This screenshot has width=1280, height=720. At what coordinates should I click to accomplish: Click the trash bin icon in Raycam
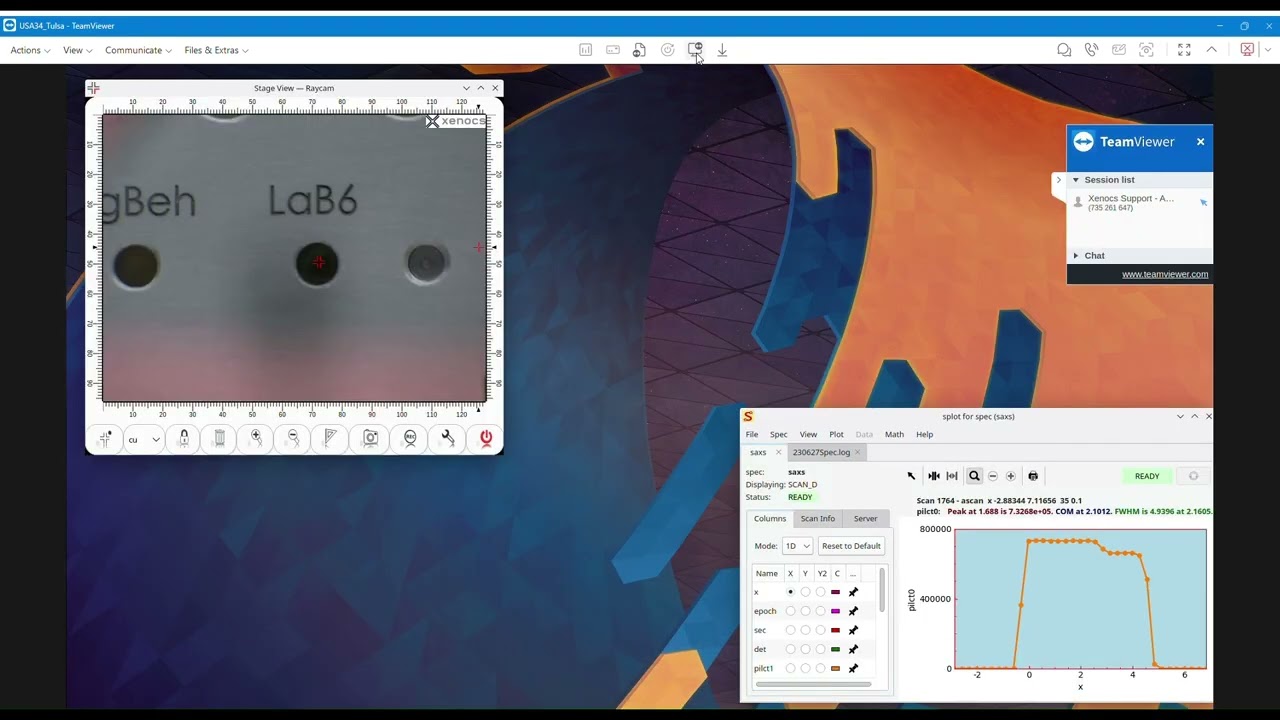220,438
